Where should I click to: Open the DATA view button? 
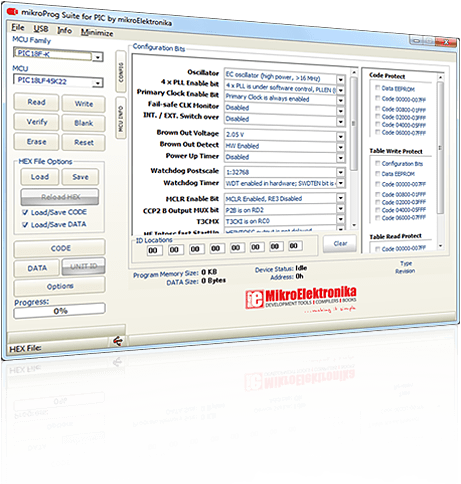[x=37, y=268]
